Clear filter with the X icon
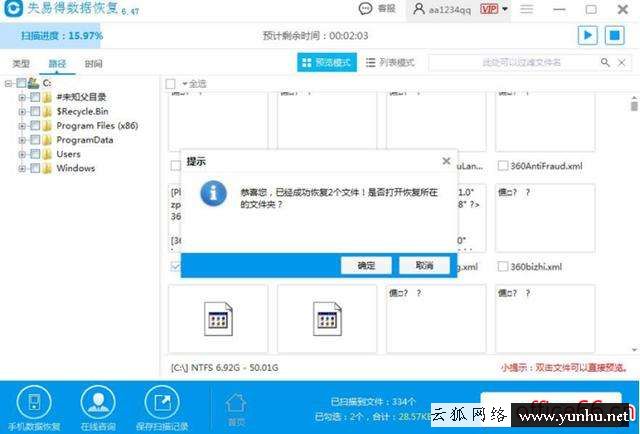The image size is (640, 434). pos(621,62)
